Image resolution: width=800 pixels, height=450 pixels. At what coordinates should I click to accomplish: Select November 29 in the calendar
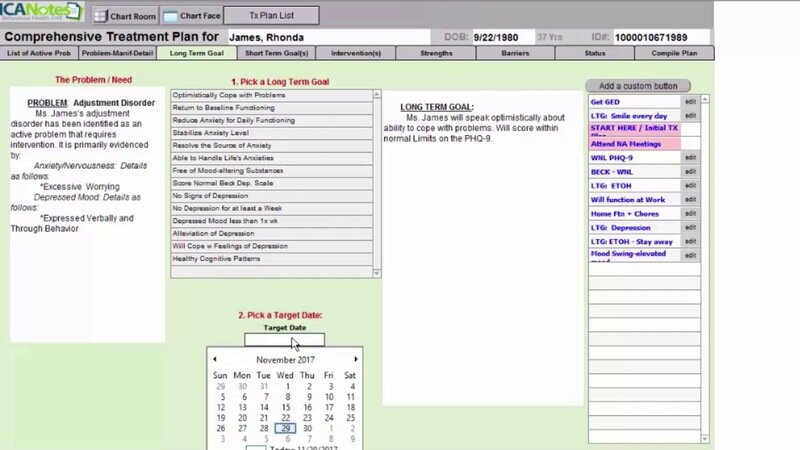click(x=285, y=428)
